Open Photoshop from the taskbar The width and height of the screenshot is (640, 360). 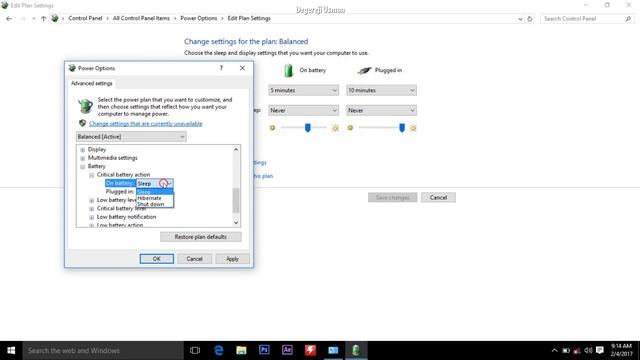(264, 350)
